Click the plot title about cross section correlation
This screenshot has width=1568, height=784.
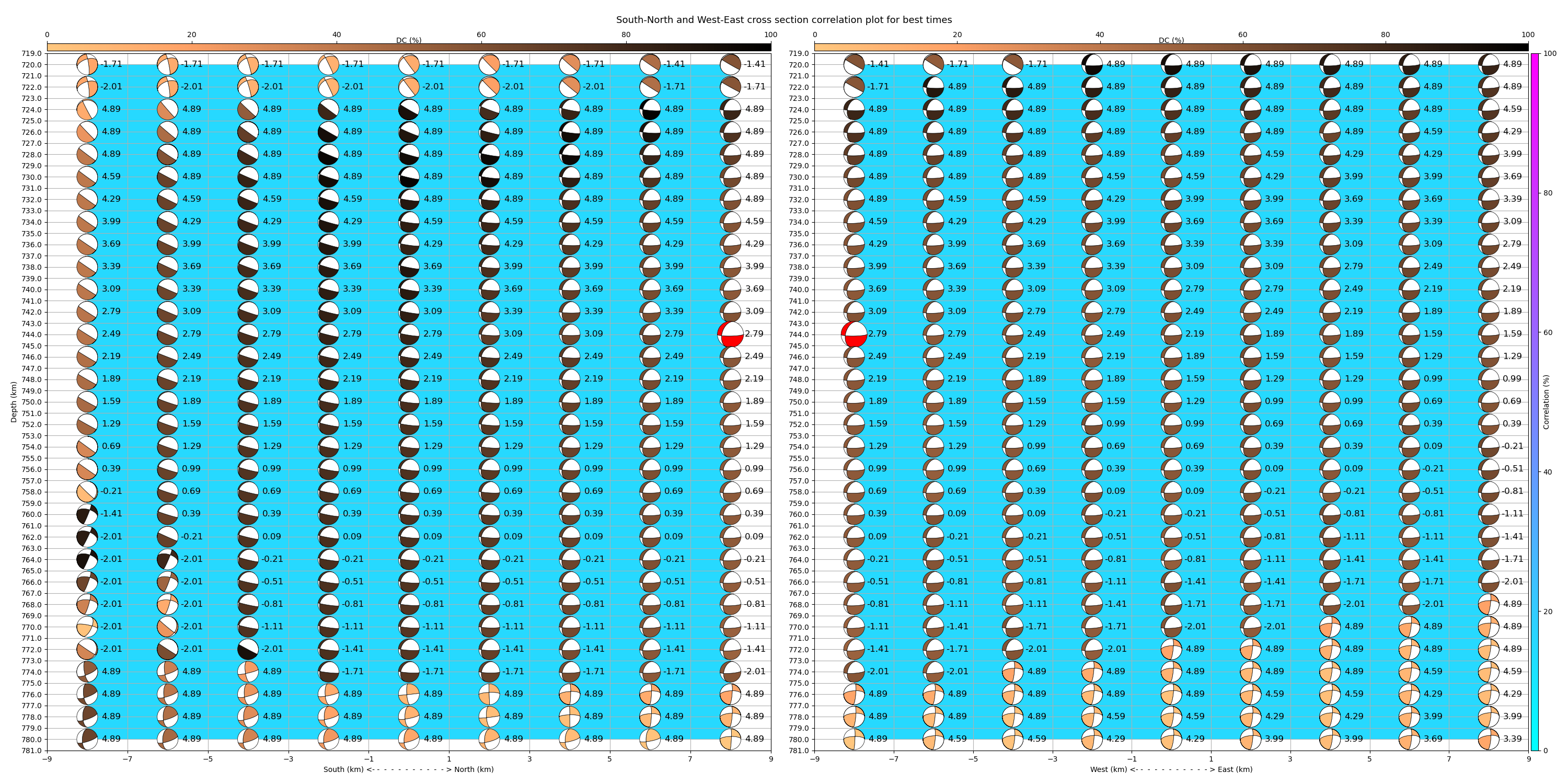pyautogui.click(x=783, y=19)
